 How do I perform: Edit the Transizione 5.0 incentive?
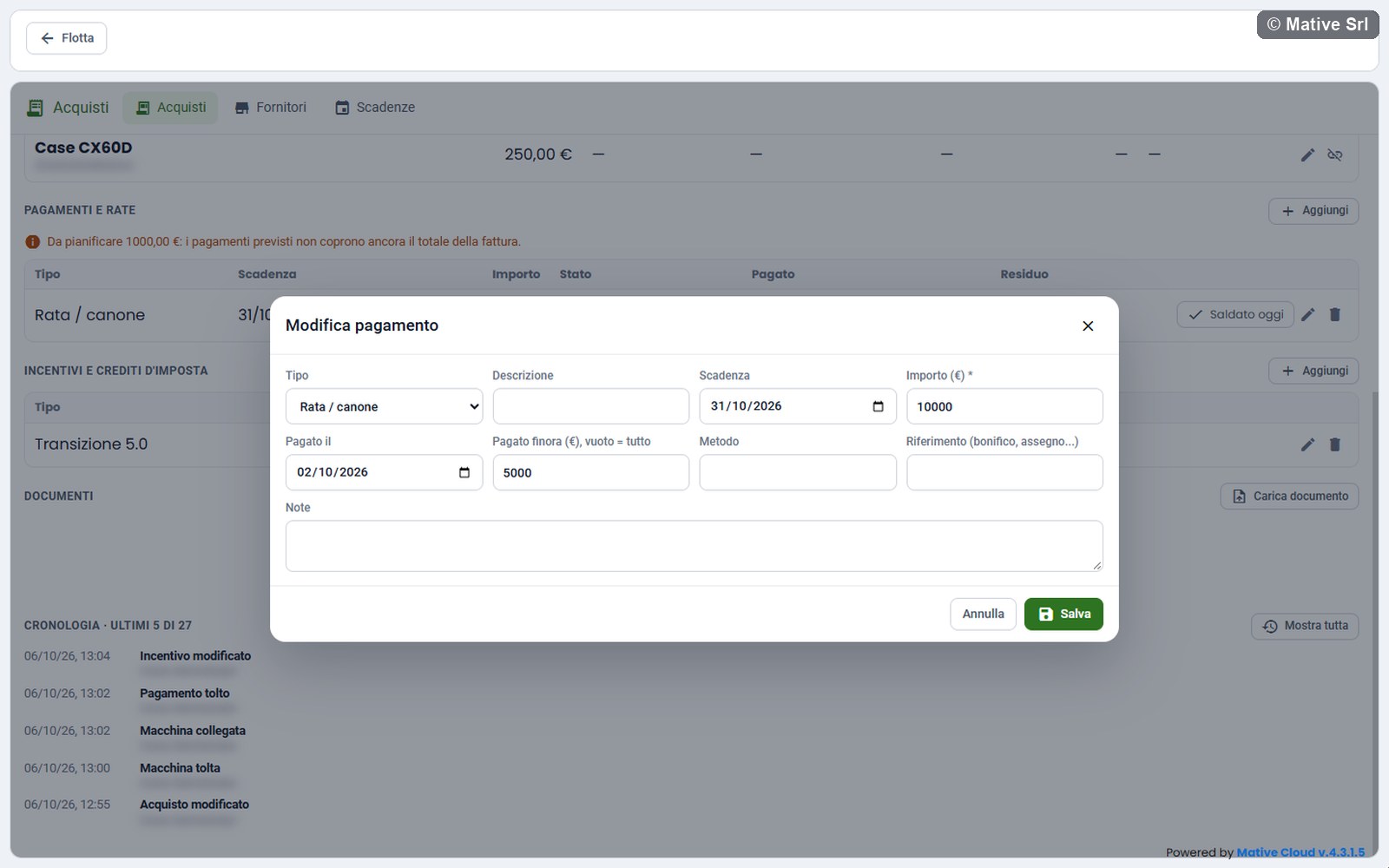tap(1307, 444)
